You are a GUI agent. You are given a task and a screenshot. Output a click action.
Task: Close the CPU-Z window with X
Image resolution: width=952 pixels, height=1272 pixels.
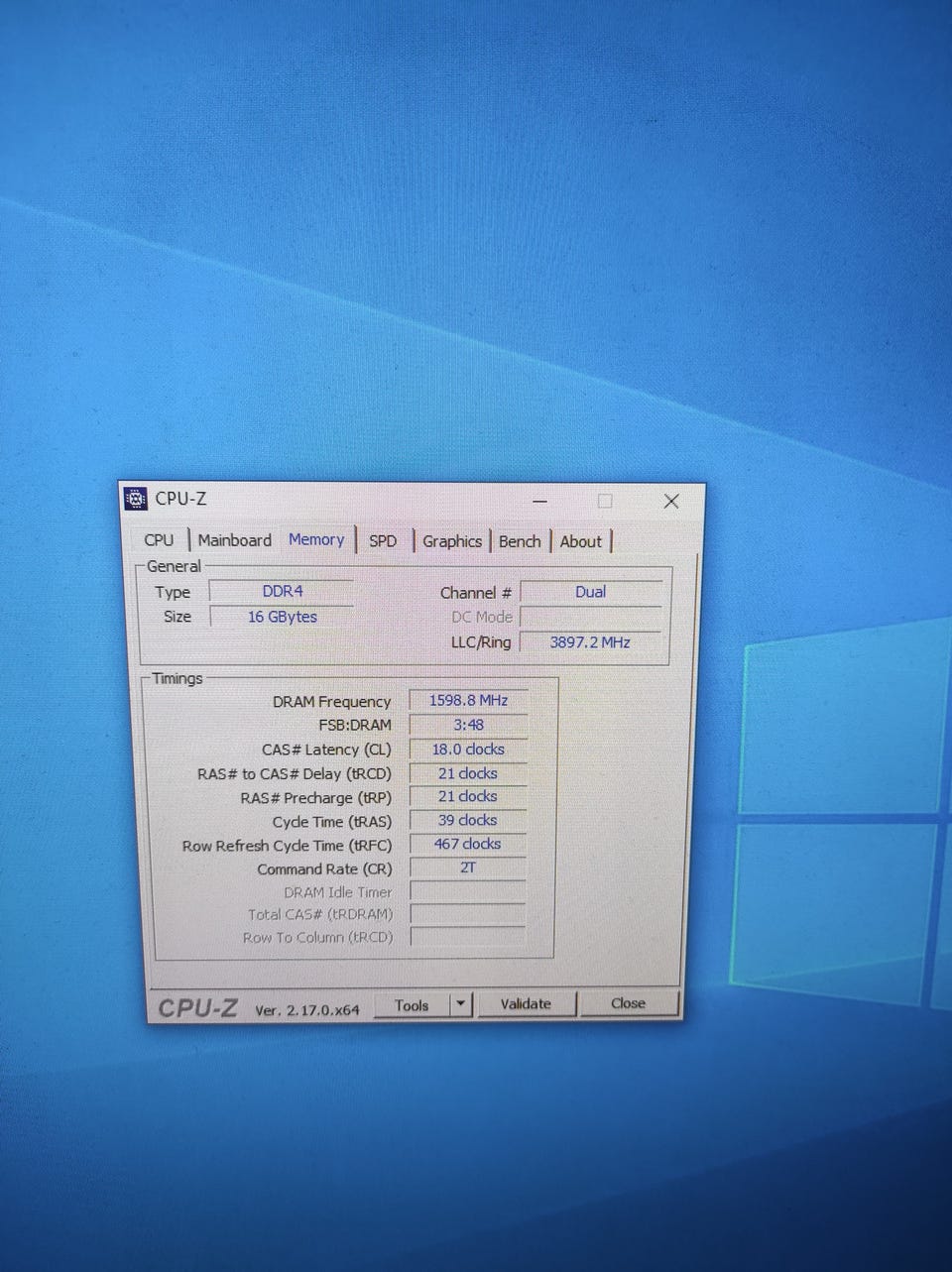tap(671, 501)
